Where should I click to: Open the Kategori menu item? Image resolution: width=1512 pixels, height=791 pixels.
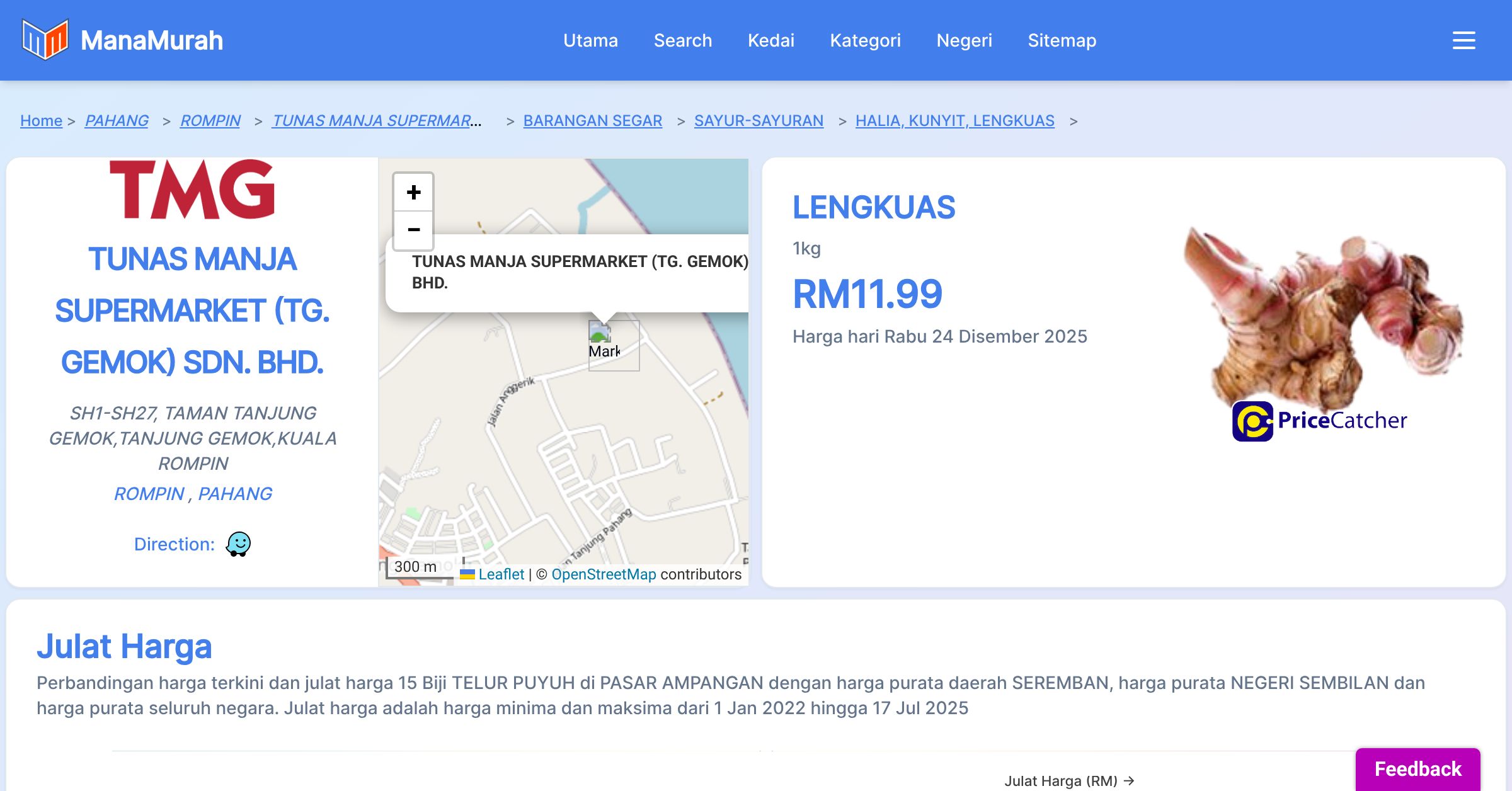865,40
